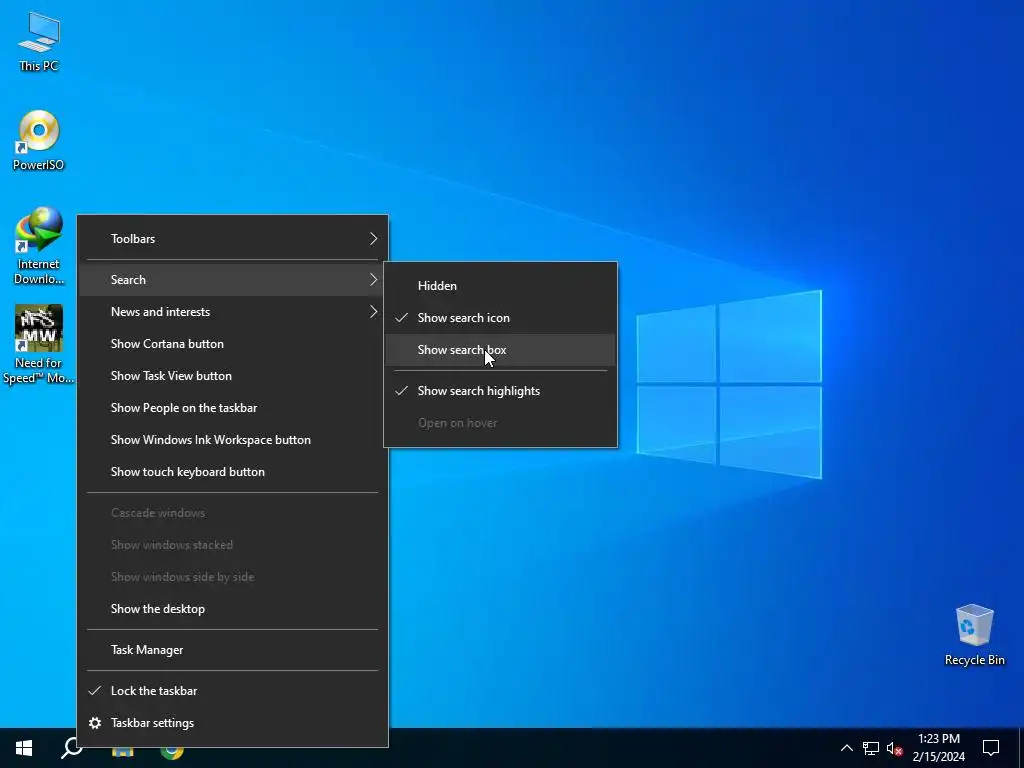1024x768 pixels.
Task: Select the PowerISO desktop shortcut
Action: point(39,140)
